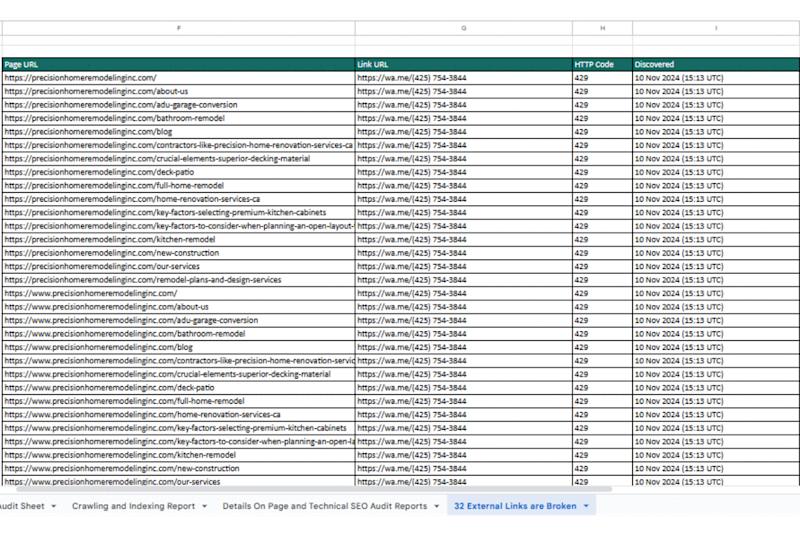
Task: Select column I header
Action: pyautogui.click(x=716, y=28)
